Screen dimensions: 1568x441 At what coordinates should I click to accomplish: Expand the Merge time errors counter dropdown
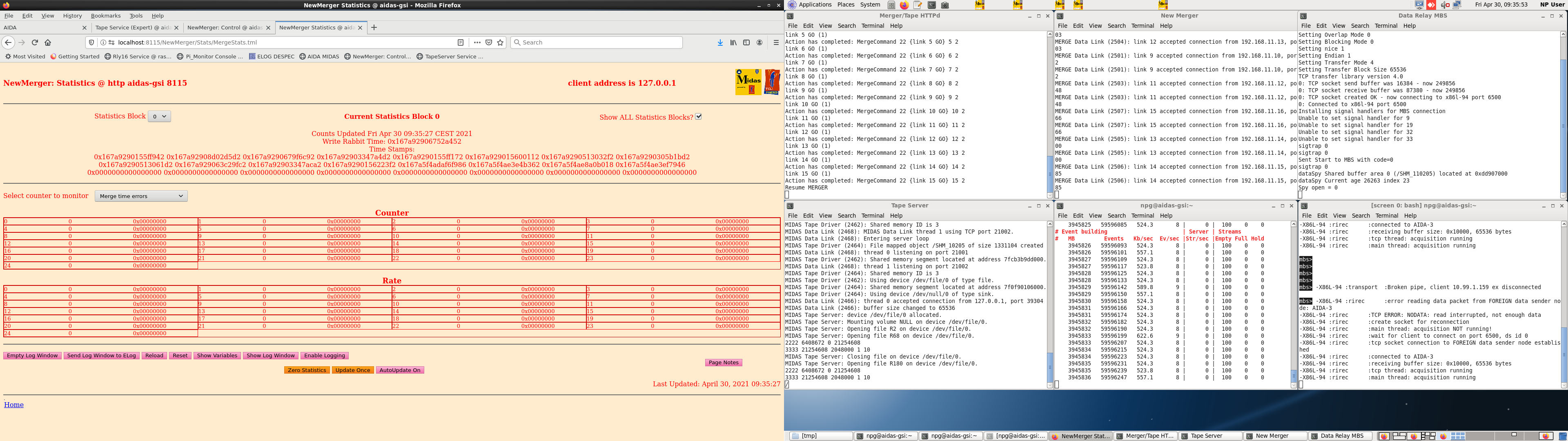click(x=141, y=196)
